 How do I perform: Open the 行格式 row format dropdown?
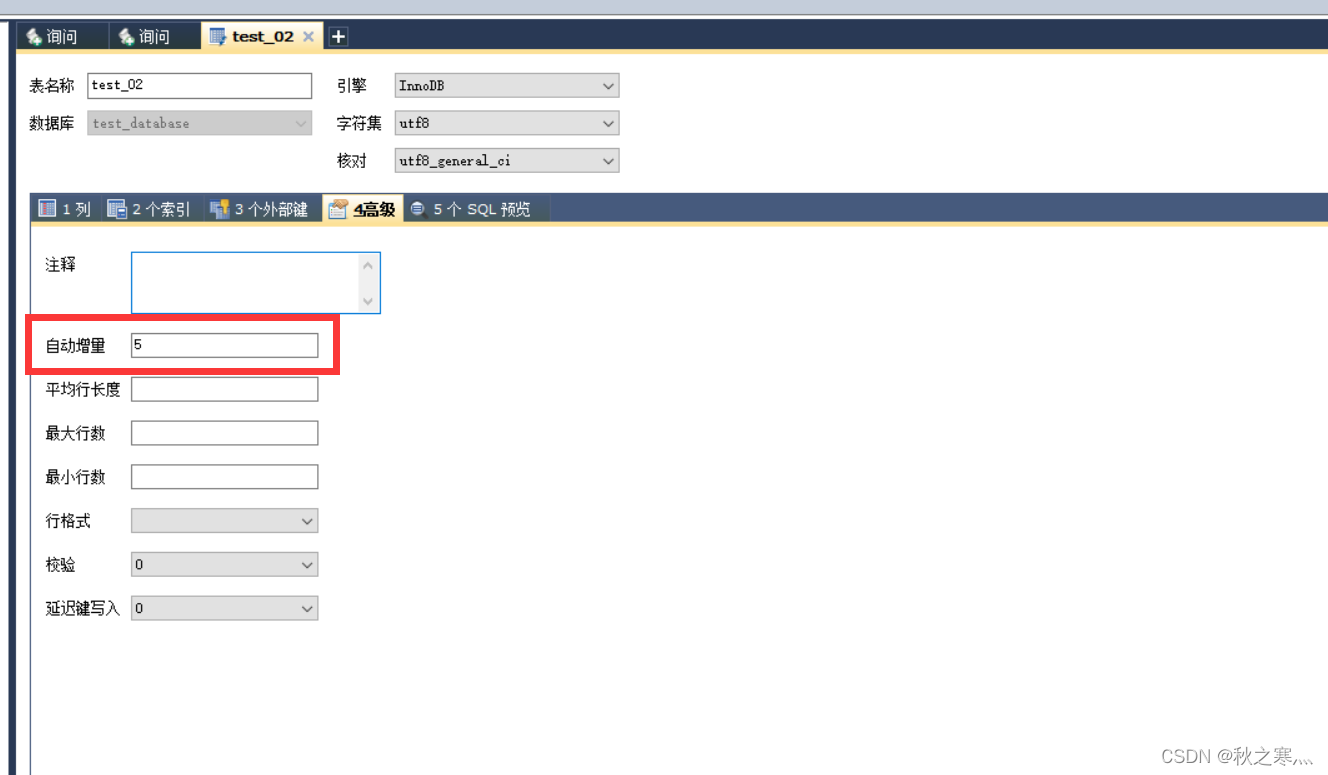(x=225, y=521)
